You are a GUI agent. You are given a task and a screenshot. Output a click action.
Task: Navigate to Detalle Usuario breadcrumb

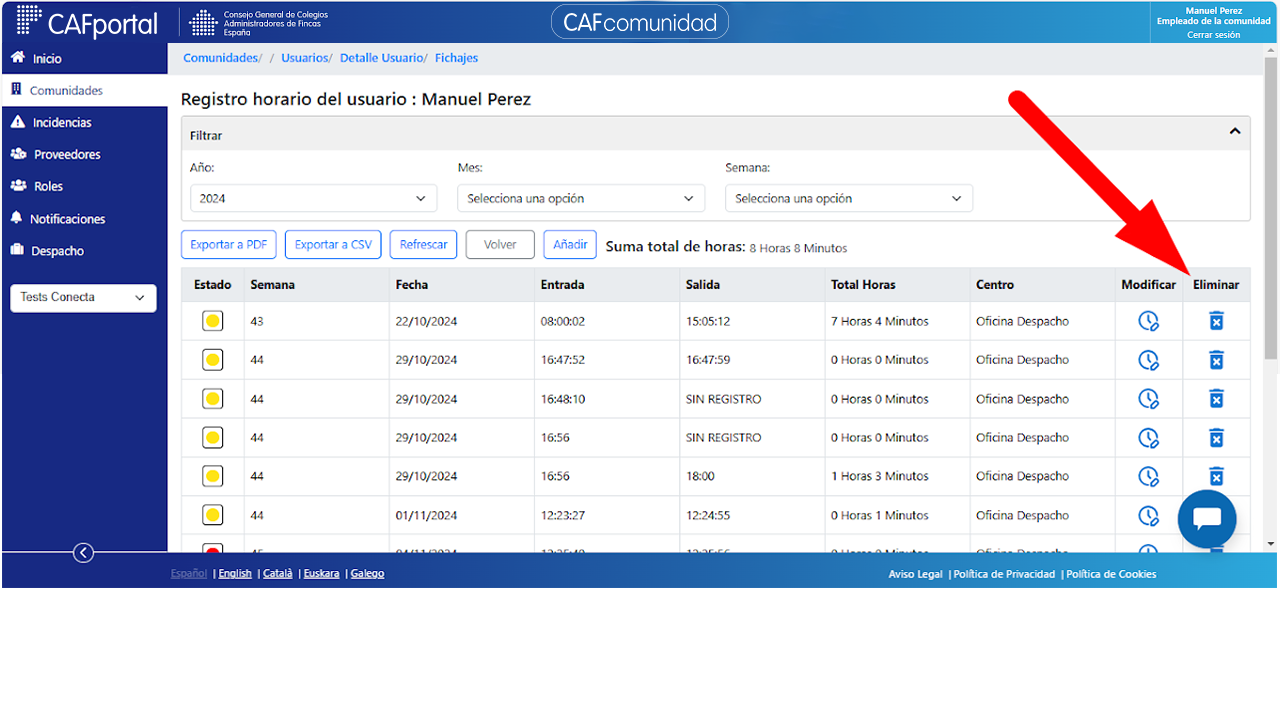tap(382, 58)
